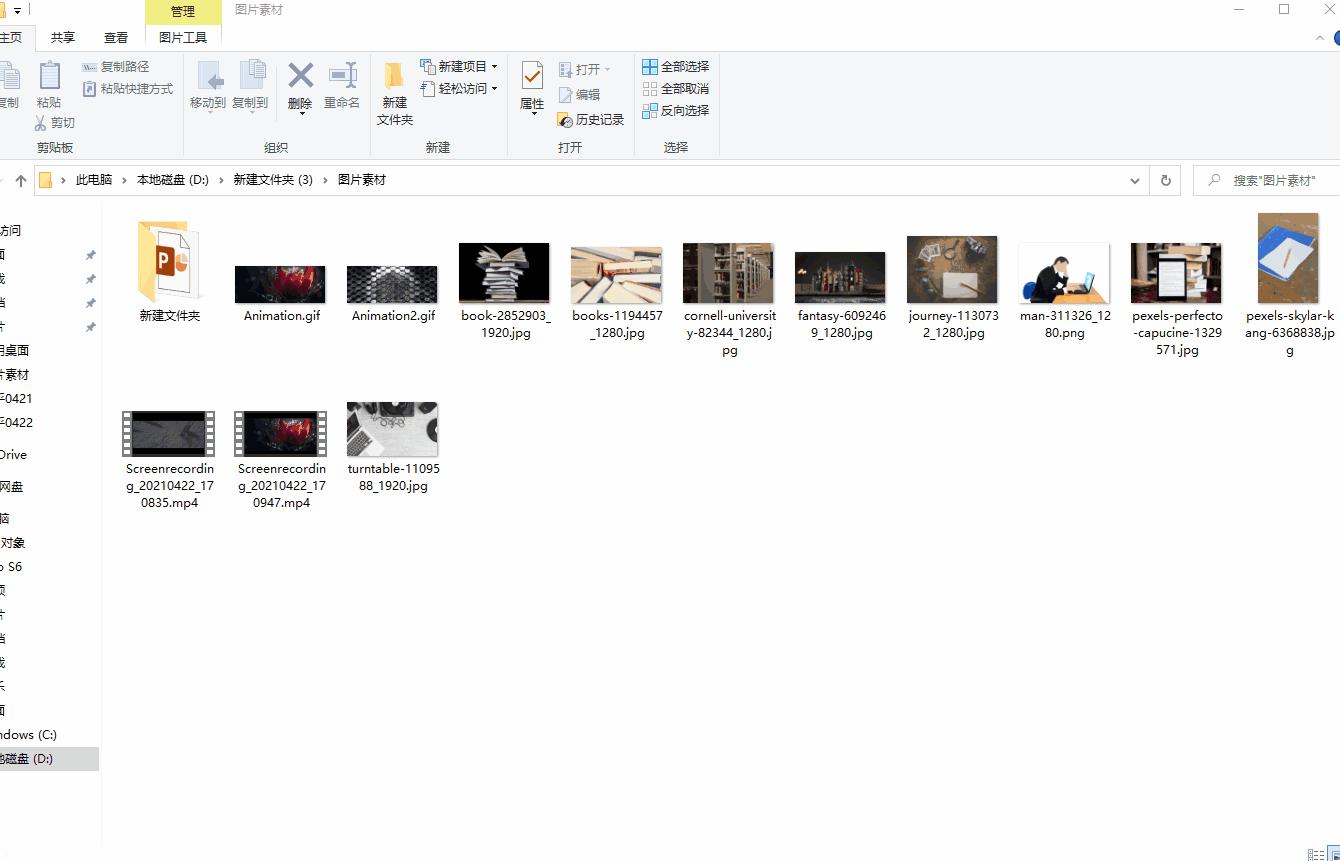Switch to details view icon
Viewport: 1340px width, 861px height.
pos(1315,854)
